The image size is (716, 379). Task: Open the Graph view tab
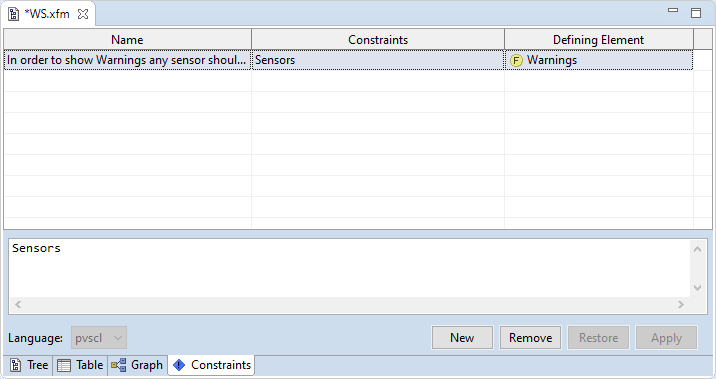pyautogui.click(x=137, y=365)
